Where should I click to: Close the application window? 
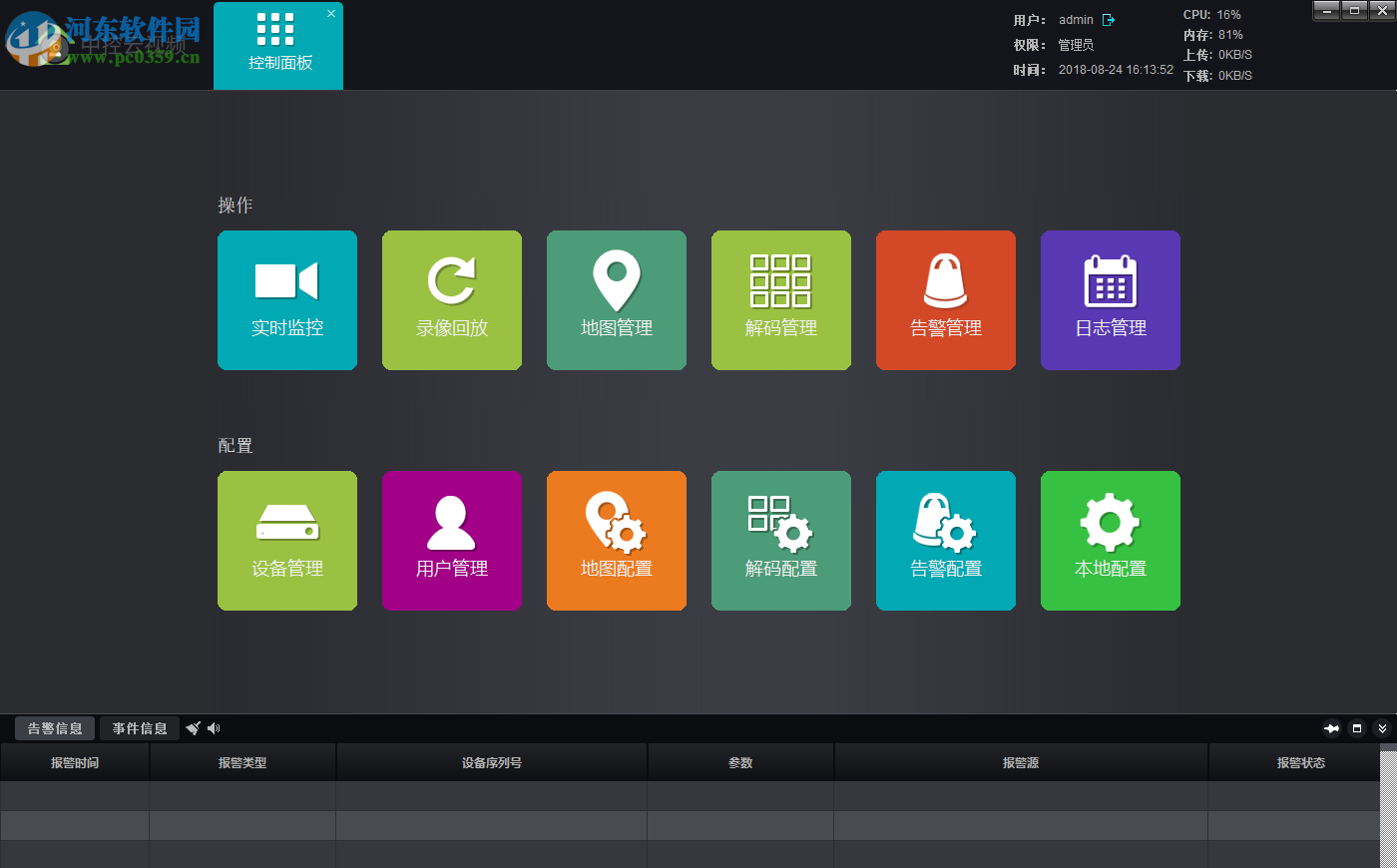(x=1382, y=10)
